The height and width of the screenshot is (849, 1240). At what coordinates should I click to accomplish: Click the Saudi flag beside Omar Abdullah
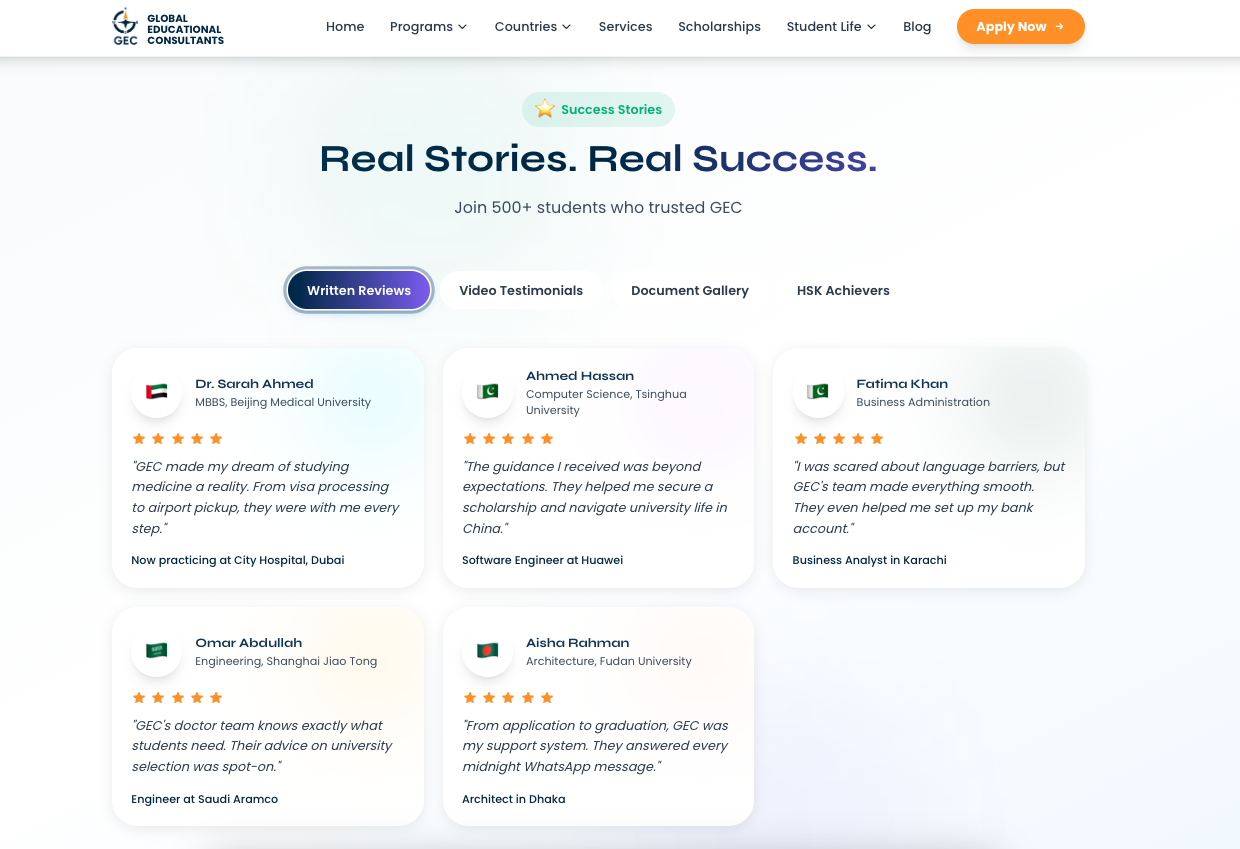tap(157, 651)
